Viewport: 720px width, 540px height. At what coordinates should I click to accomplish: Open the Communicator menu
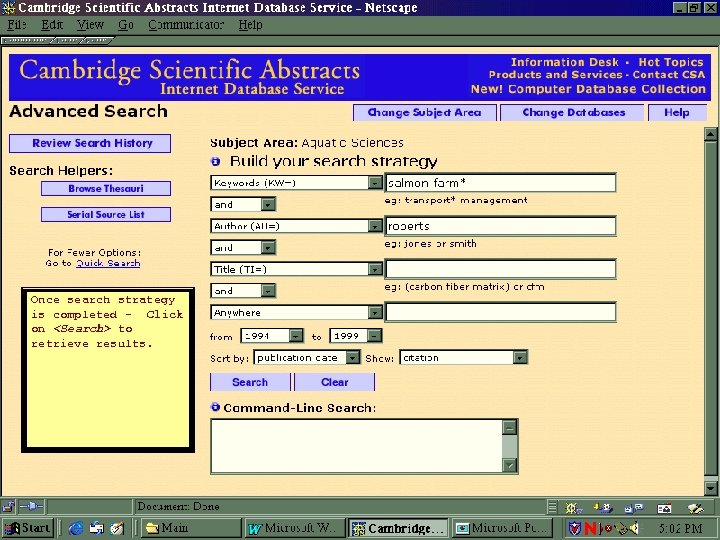pyautogui.click(x=186, y=25)
